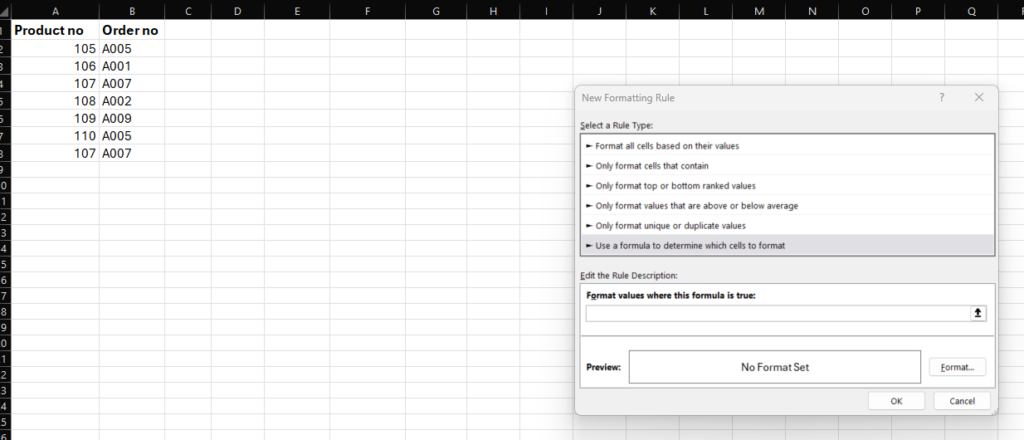The height and width of the screenshot is (440, 1024).
Task: Select column H header
Action: (x=493, y=10)
